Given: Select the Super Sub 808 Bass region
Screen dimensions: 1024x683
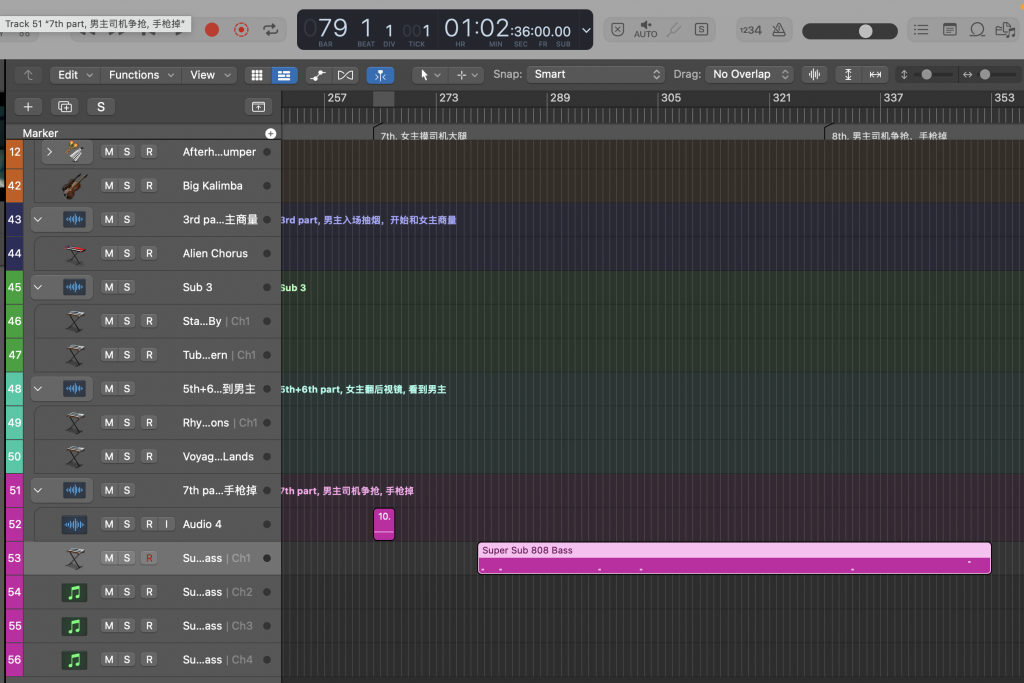Looking at the screenshot, I should 734,558.
